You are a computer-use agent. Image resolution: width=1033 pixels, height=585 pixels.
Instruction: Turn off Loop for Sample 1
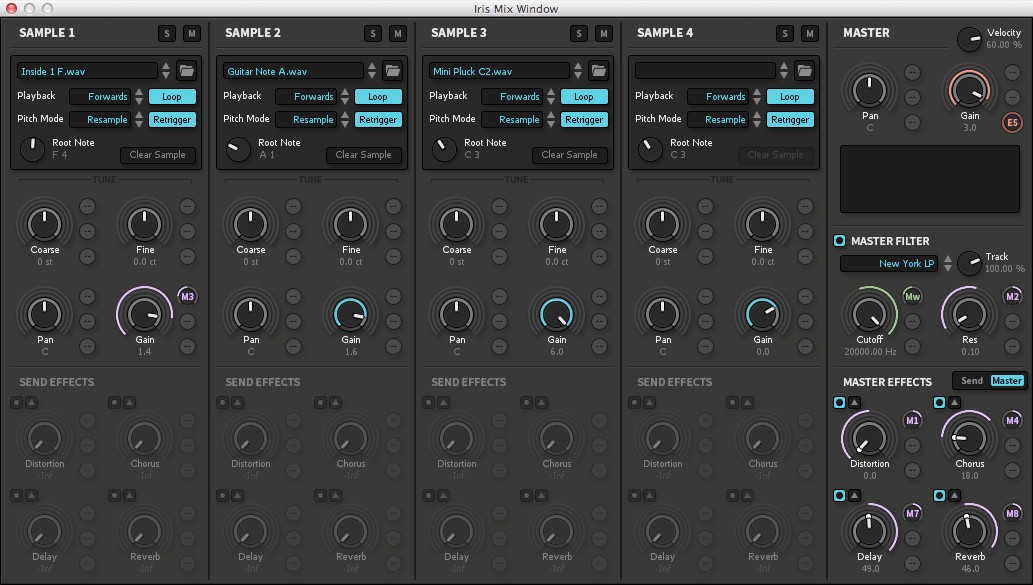pyautogui.click(x=172, y=97)
